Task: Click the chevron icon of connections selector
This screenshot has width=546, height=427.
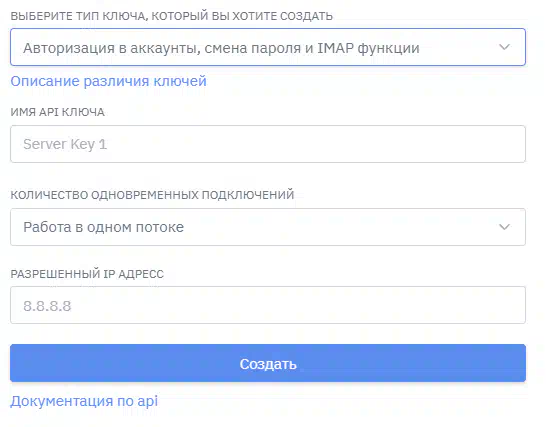Action: (504, 227)
